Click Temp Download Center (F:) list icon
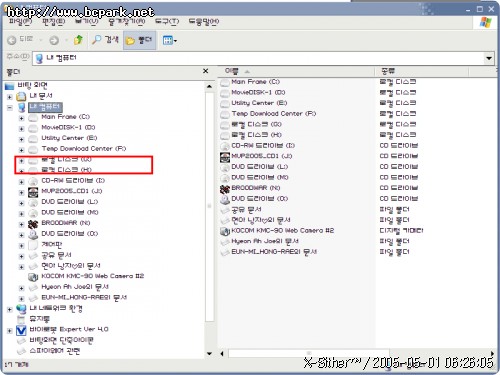This screenshot has width=500, height=375. coord(225,114)
